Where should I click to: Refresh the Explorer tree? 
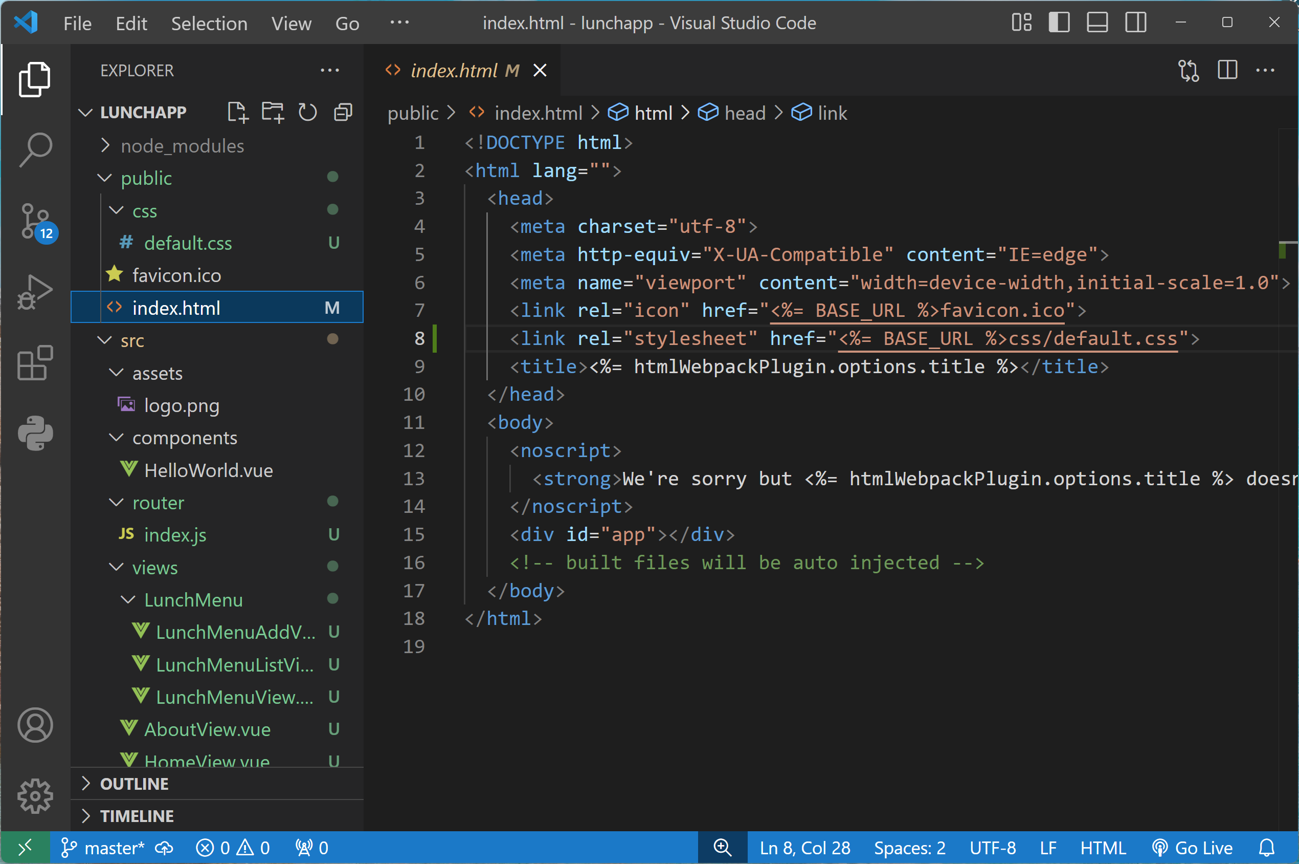pos(308,112)
